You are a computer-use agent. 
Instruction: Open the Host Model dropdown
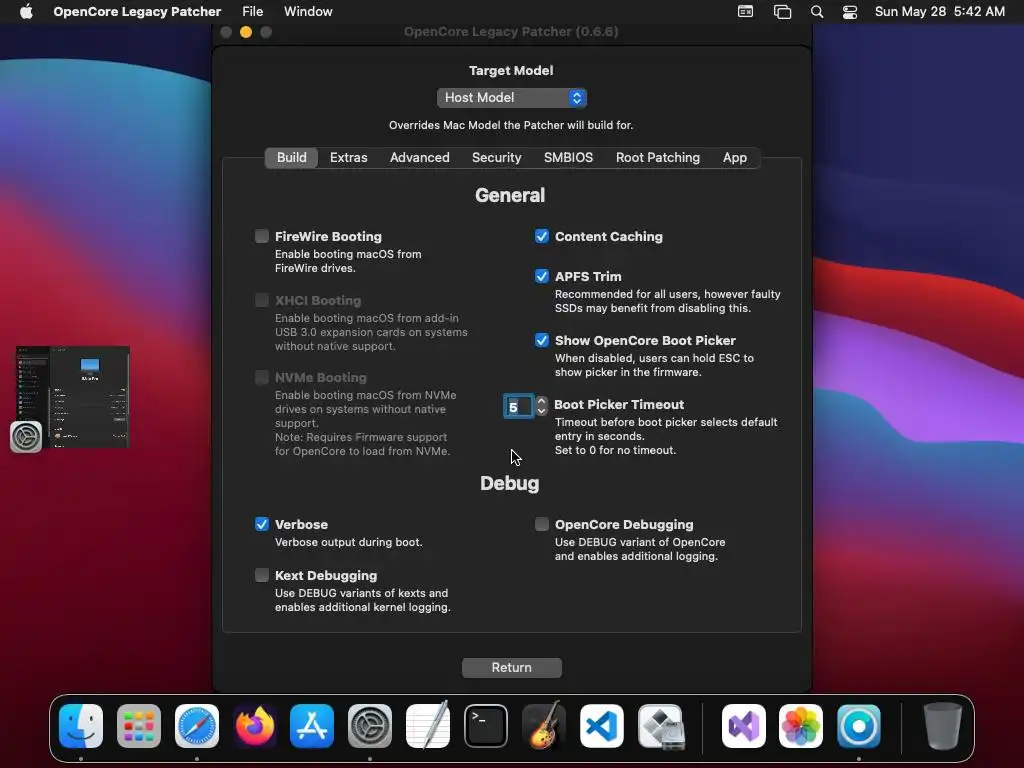511,98
